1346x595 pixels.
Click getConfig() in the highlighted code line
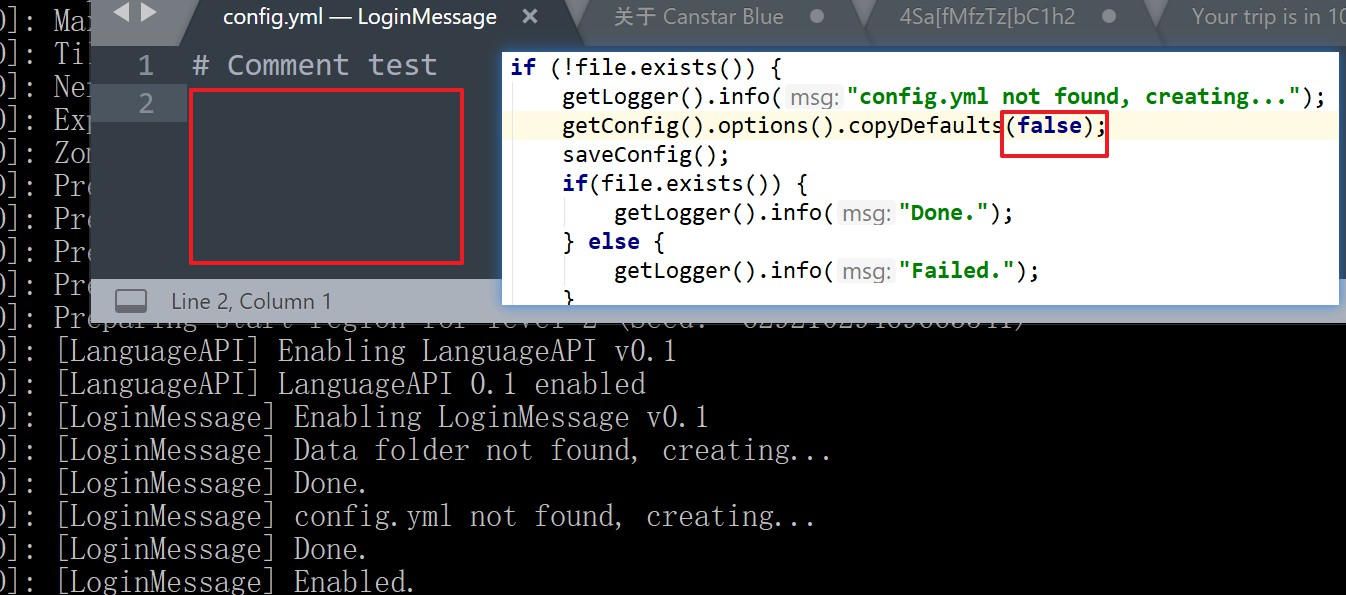coord(621,126)
